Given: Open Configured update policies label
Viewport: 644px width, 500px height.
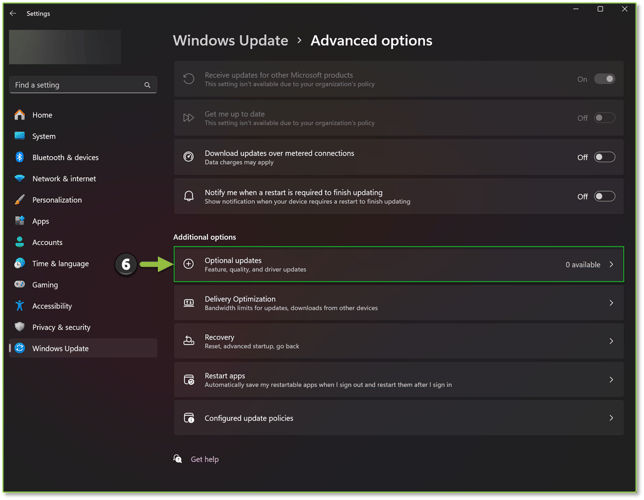Looking at the screenshot, I should (249, 418).
